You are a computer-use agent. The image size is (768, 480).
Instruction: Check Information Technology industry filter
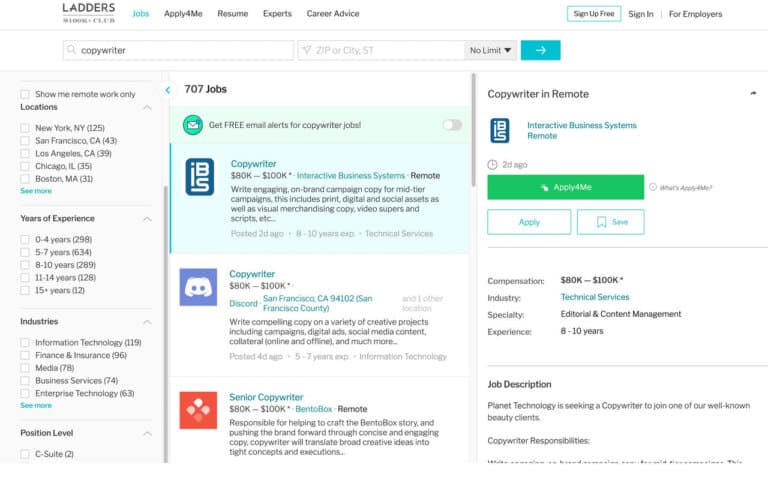coord(24,342)
